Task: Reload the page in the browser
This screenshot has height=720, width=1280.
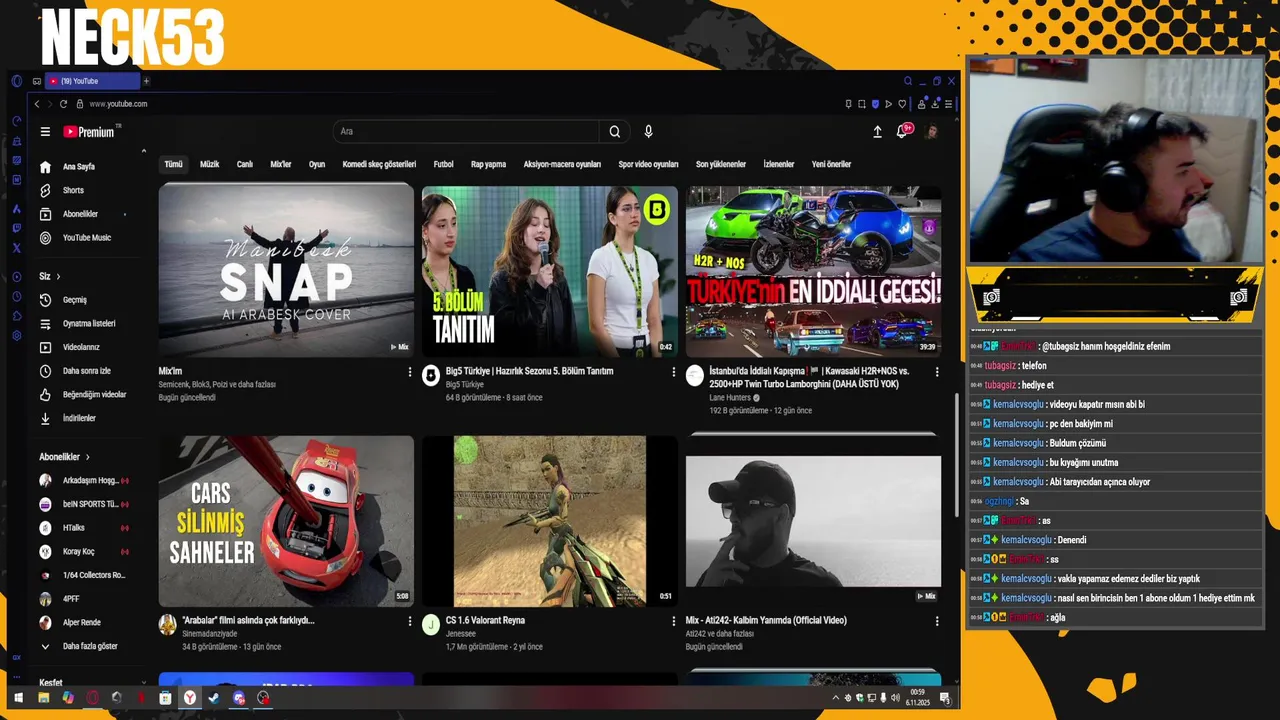Action: (63, 104)
